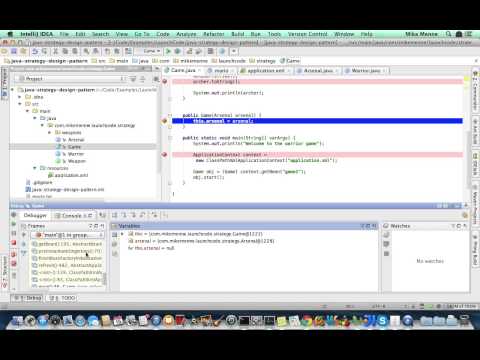Click the Skype icon in the Dock

382,321
